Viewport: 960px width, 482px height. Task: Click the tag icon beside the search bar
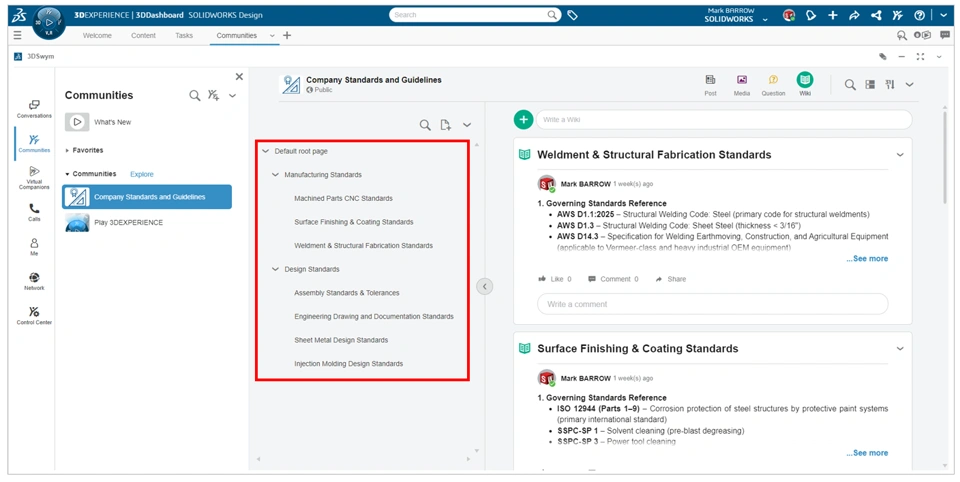572,15
